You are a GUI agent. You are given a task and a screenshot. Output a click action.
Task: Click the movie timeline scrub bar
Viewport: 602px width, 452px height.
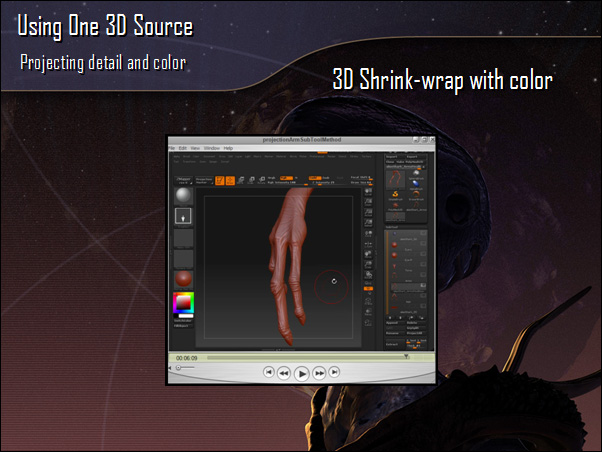[307, 358]
